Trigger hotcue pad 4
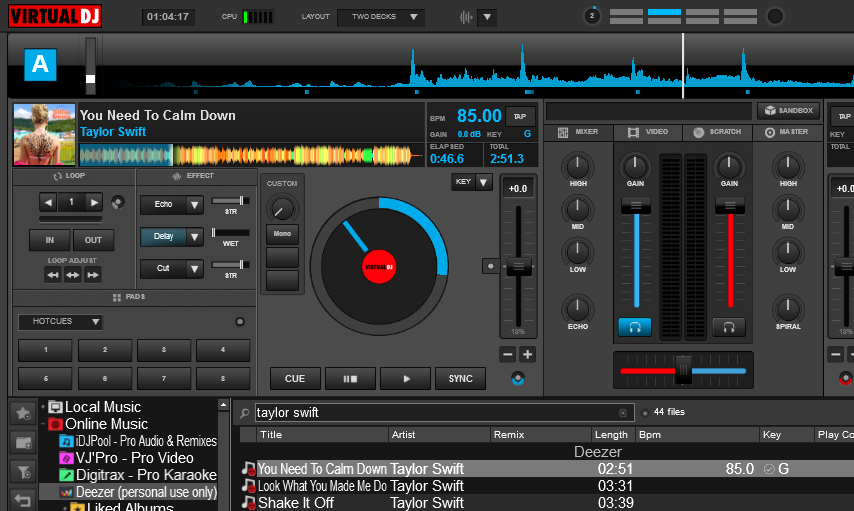 click(223, 350)
